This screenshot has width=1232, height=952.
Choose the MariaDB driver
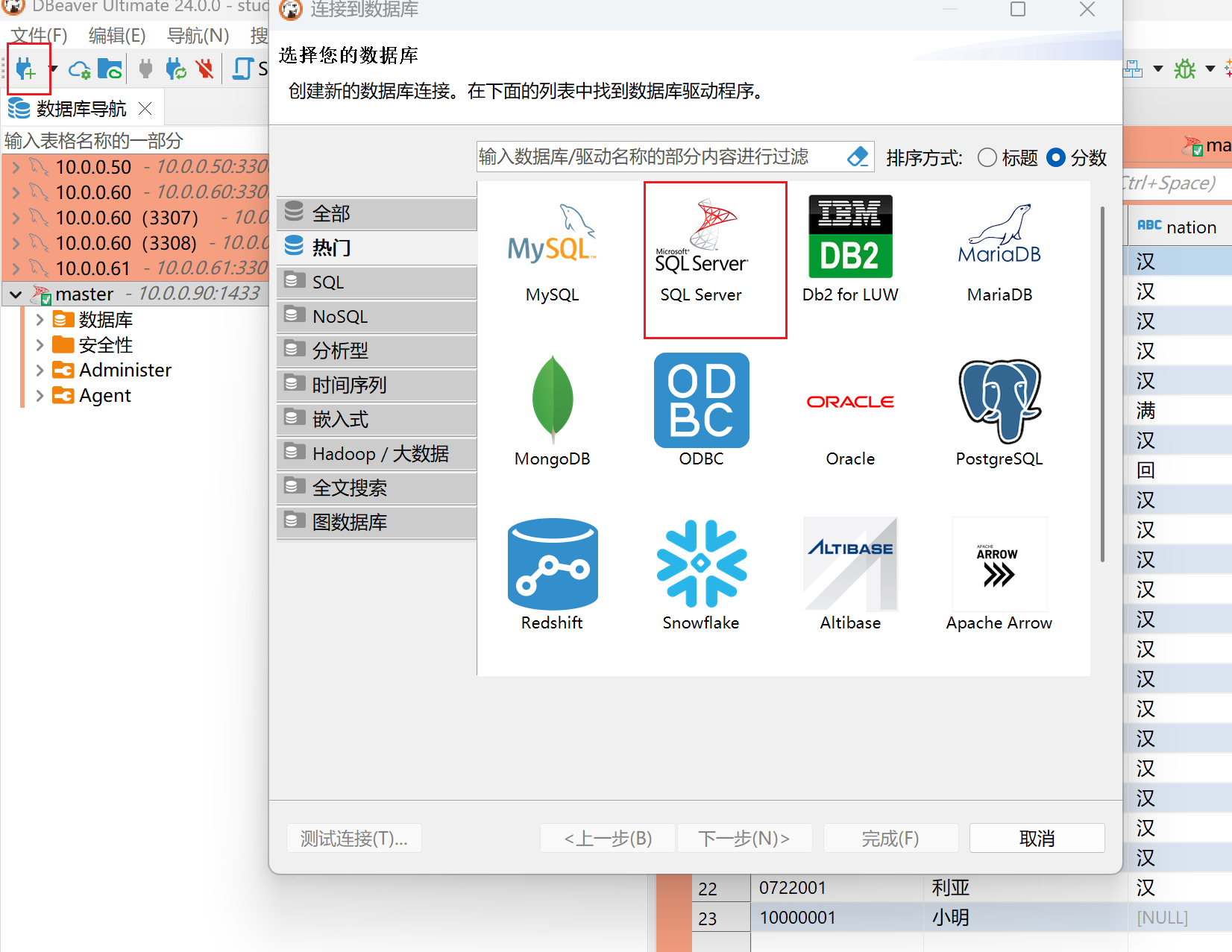coord(999,252)
